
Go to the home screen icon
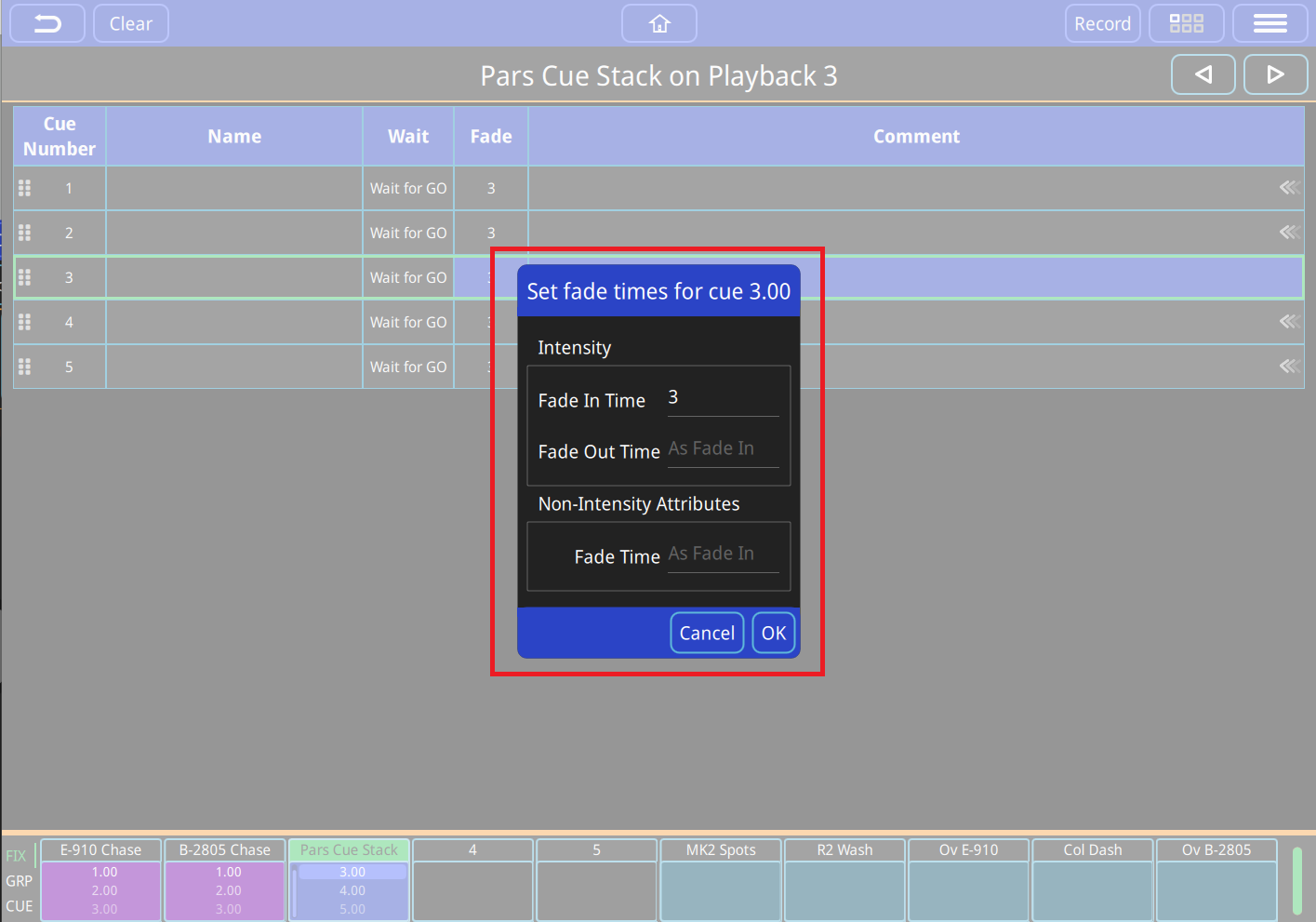point(658,23)
